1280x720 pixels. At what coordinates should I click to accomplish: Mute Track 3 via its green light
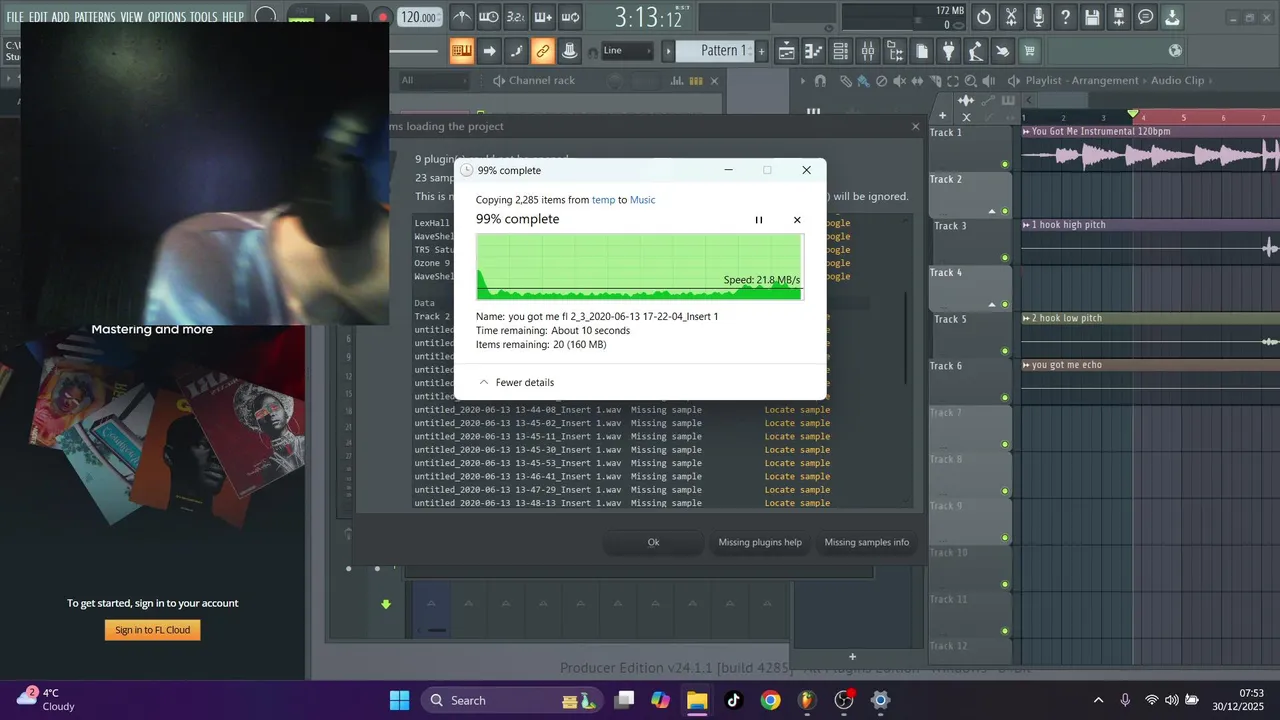[x=1005, y=258]
